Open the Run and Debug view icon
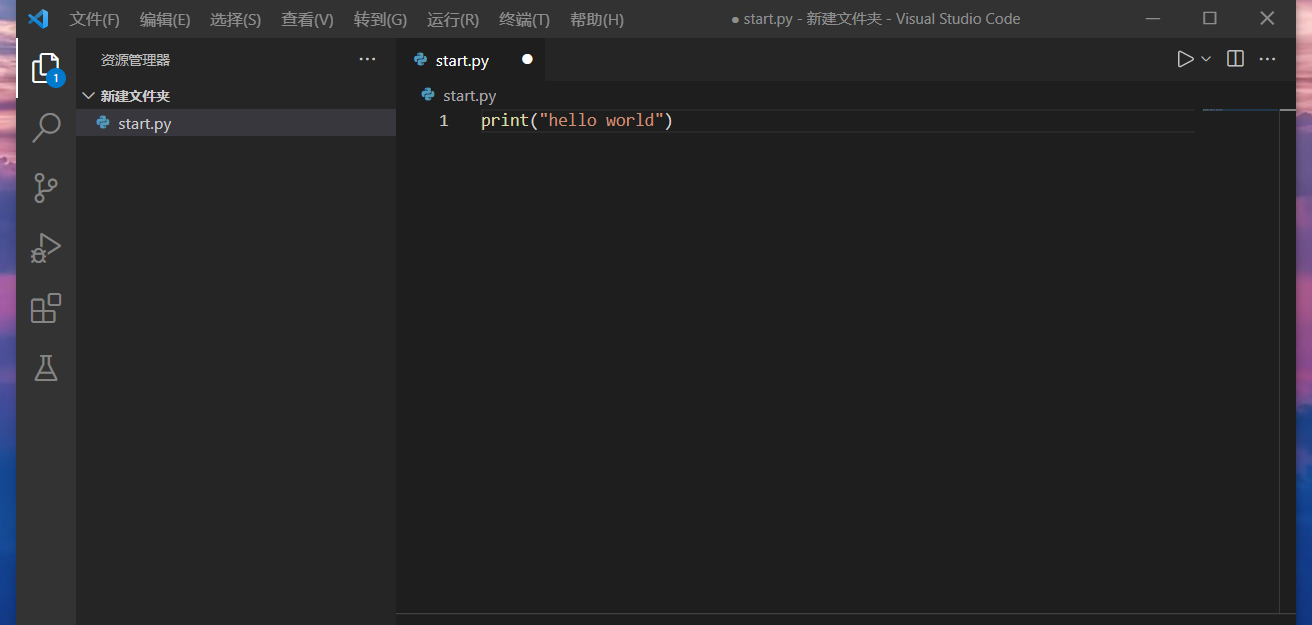1312x625 pixels. point(46,248)
